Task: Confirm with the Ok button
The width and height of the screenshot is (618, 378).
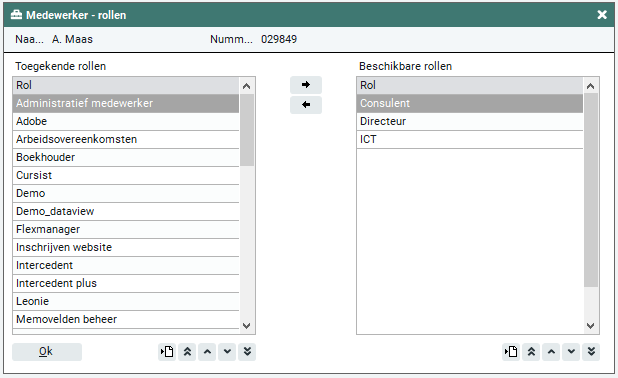Action: coord(47,352)
